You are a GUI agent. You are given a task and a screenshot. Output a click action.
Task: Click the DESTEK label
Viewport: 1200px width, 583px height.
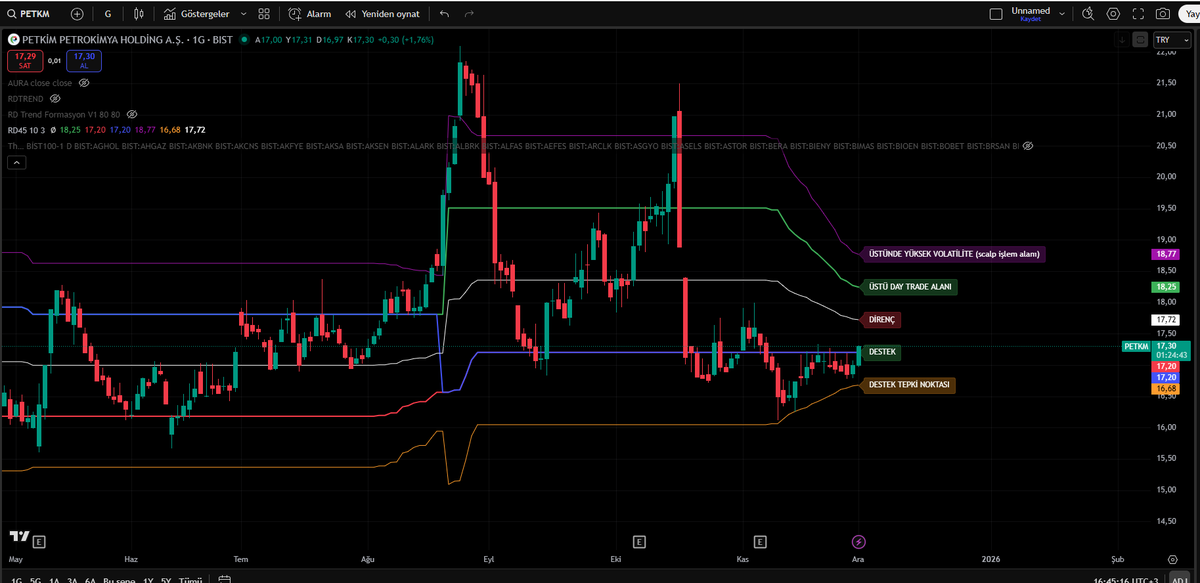pyautogui.click(x=882, y=352)
